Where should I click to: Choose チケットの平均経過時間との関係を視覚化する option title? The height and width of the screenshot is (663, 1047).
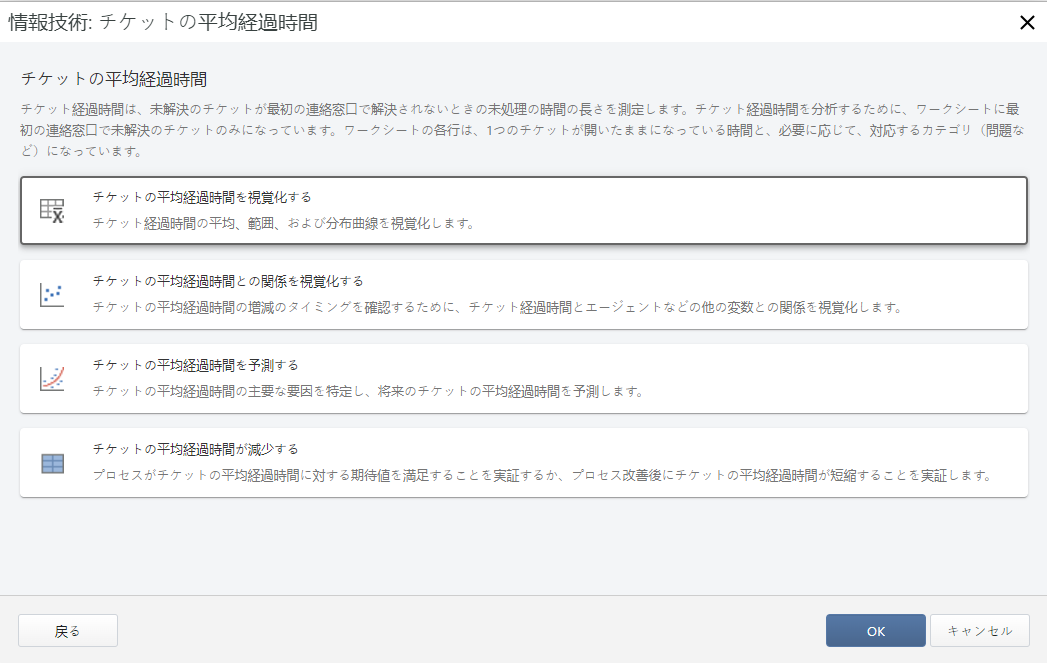point(227,281)
